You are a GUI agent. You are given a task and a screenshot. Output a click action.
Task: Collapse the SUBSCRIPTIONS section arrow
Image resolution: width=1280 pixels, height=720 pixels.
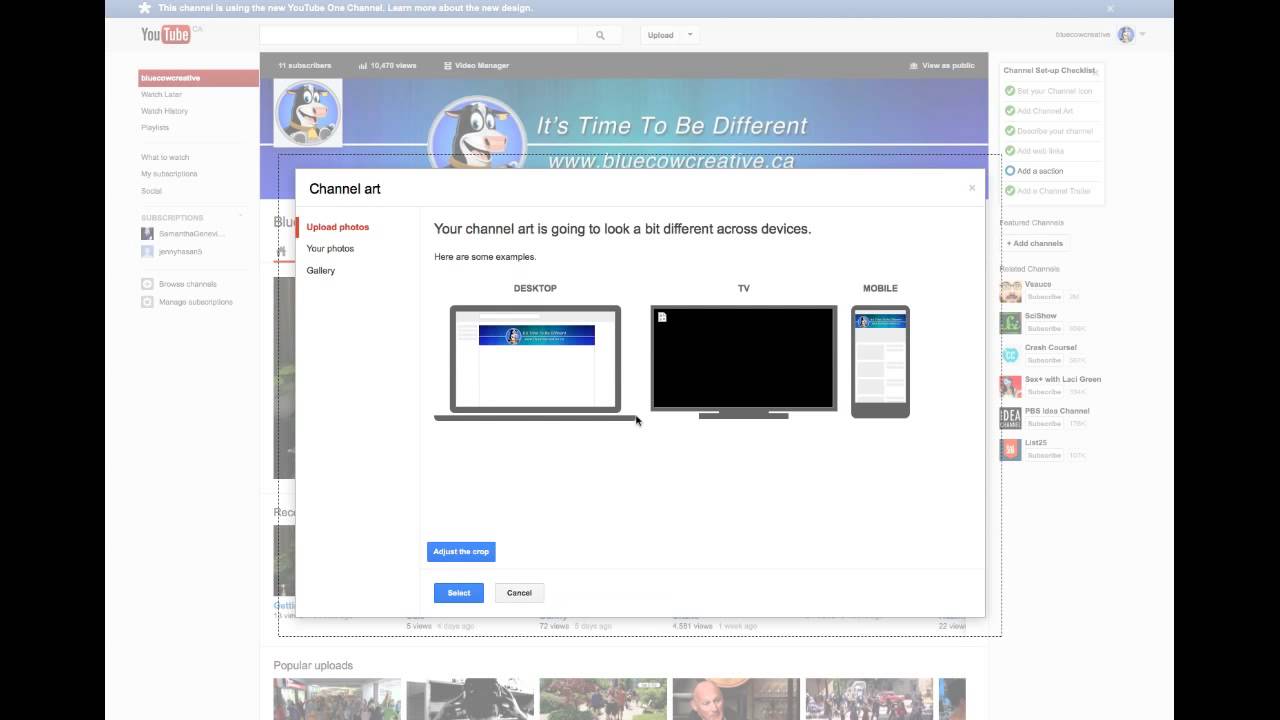(x=240, y=217)
